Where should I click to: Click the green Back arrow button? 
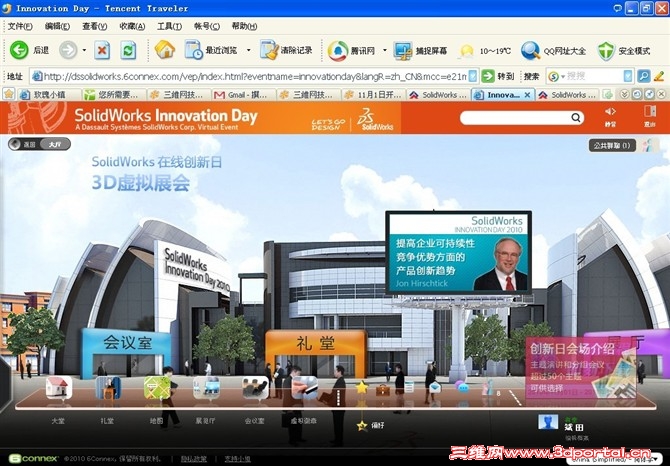click(19, 50)
